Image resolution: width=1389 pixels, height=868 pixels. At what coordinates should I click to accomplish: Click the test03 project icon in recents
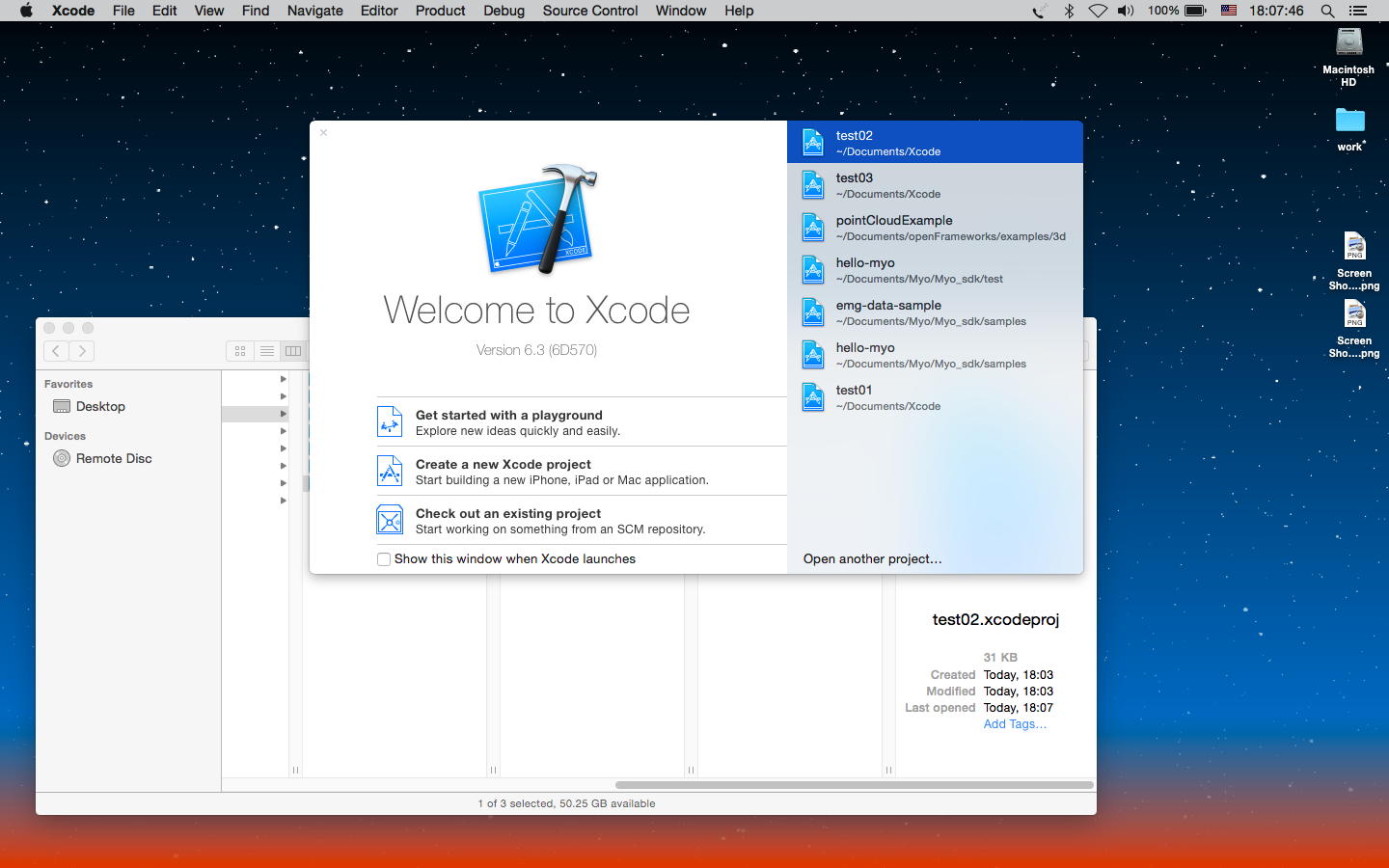coord(813,185)
